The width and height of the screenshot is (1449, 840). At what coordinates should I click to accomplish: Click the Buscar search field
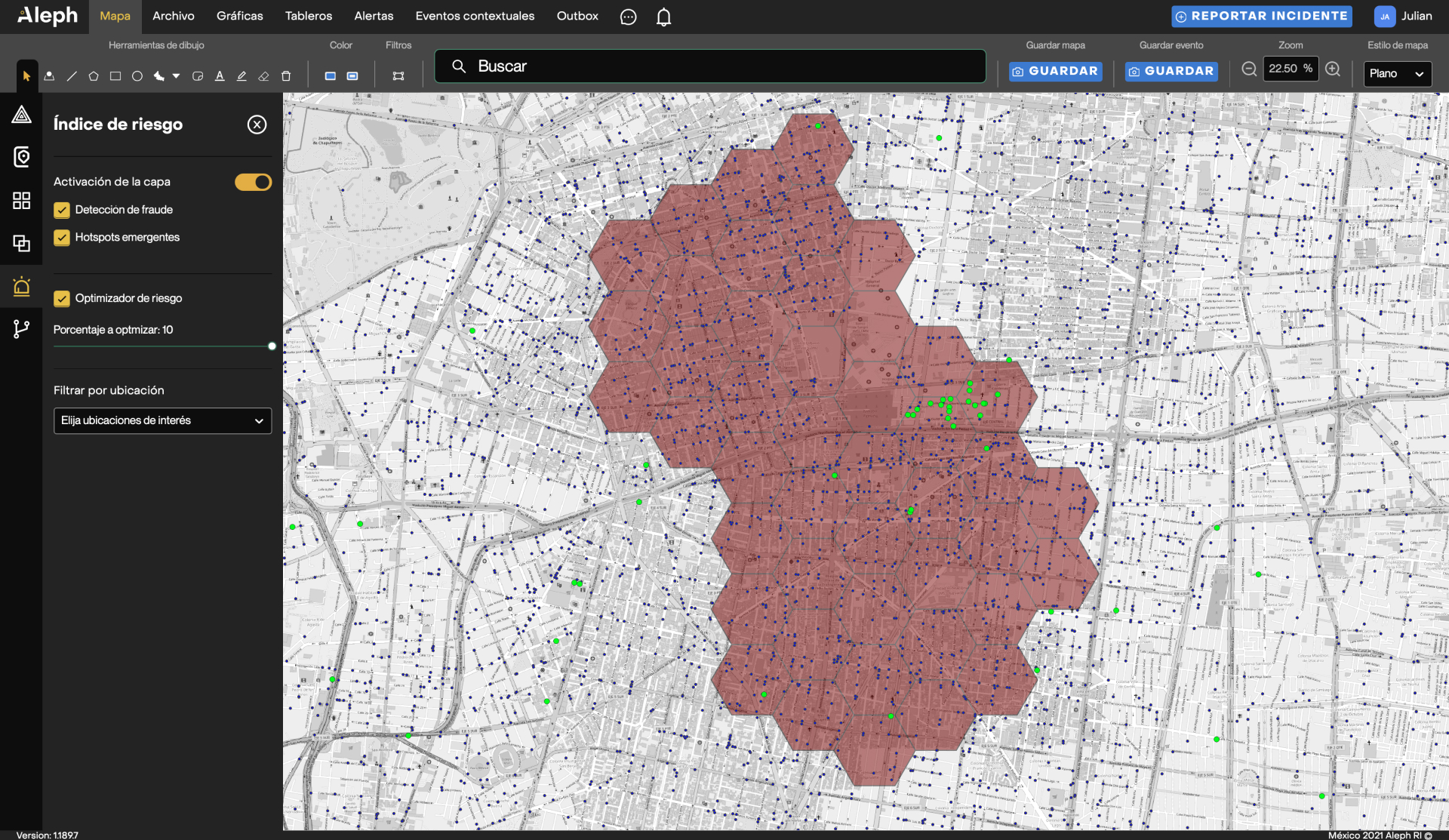pyautogui.click(x=710, y=66)
